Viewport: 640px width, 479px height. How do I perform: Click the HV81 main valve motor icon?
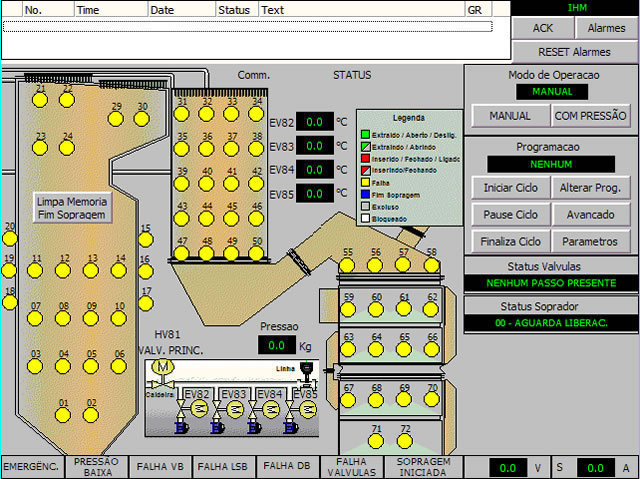tap(162, 367)
